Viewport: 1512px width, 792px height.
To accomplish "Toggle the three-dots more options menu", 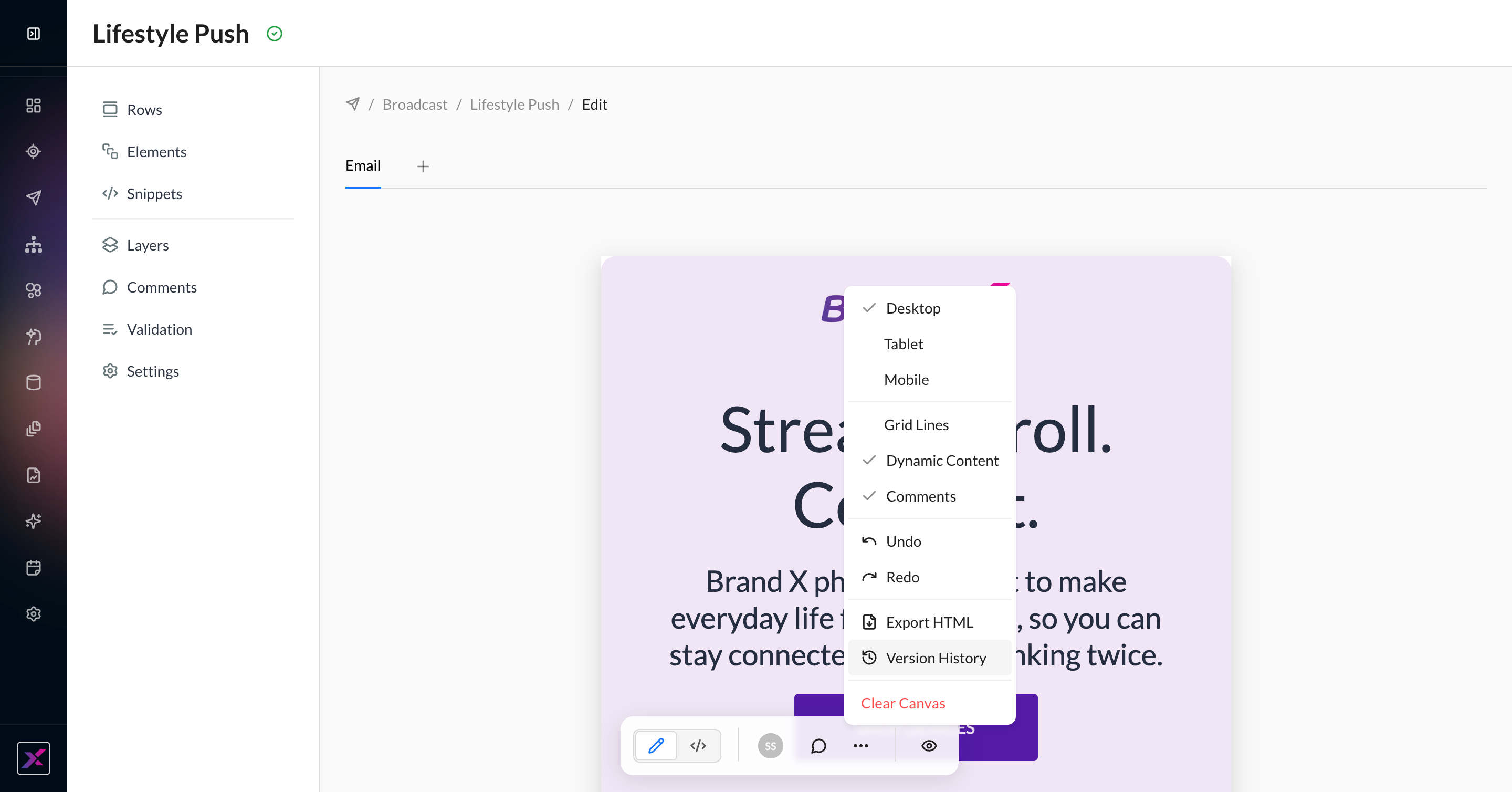I will [861, 746].
